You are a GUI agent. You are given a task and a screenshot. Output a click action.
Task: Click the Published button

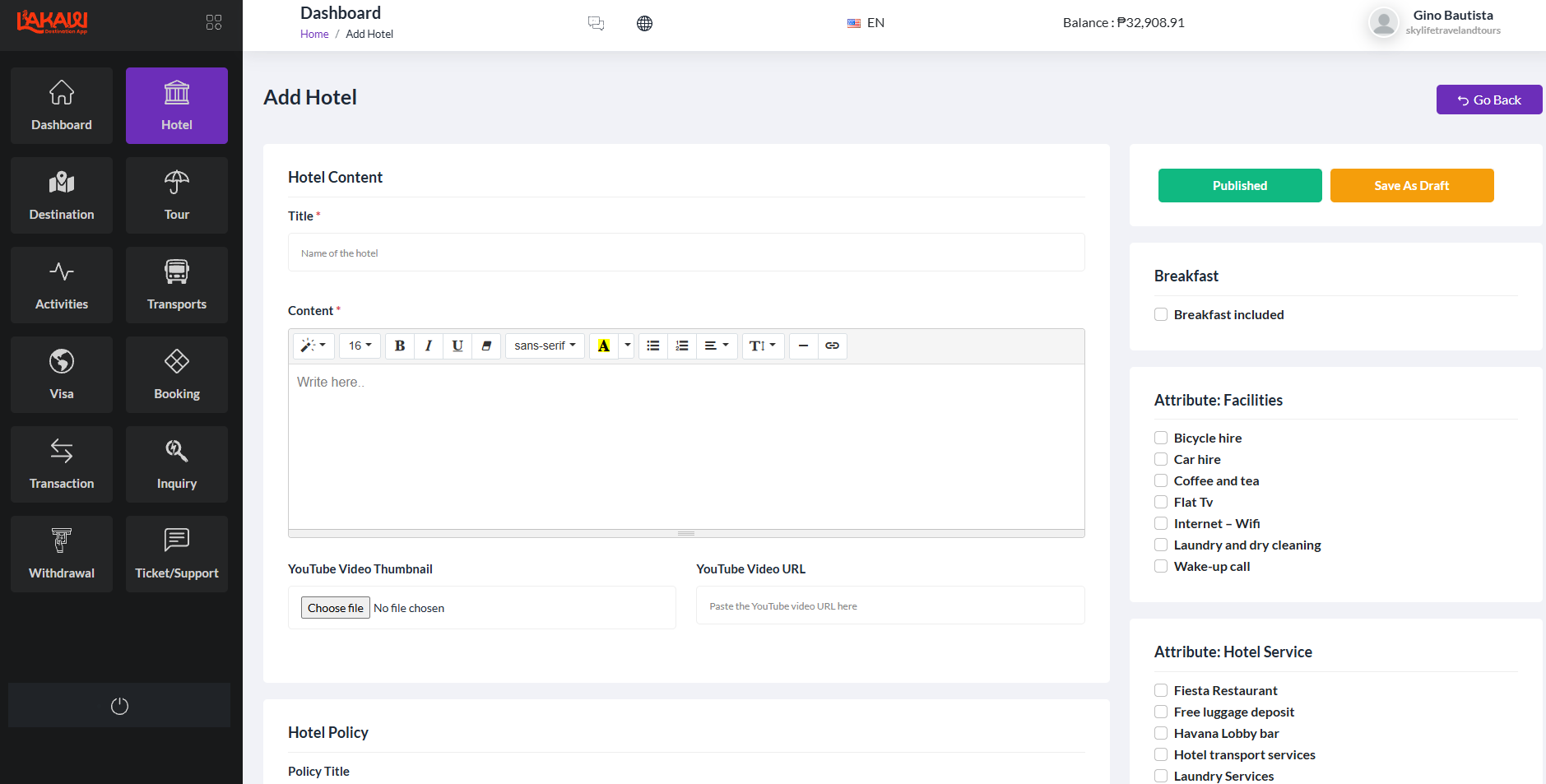point(1240,185)
